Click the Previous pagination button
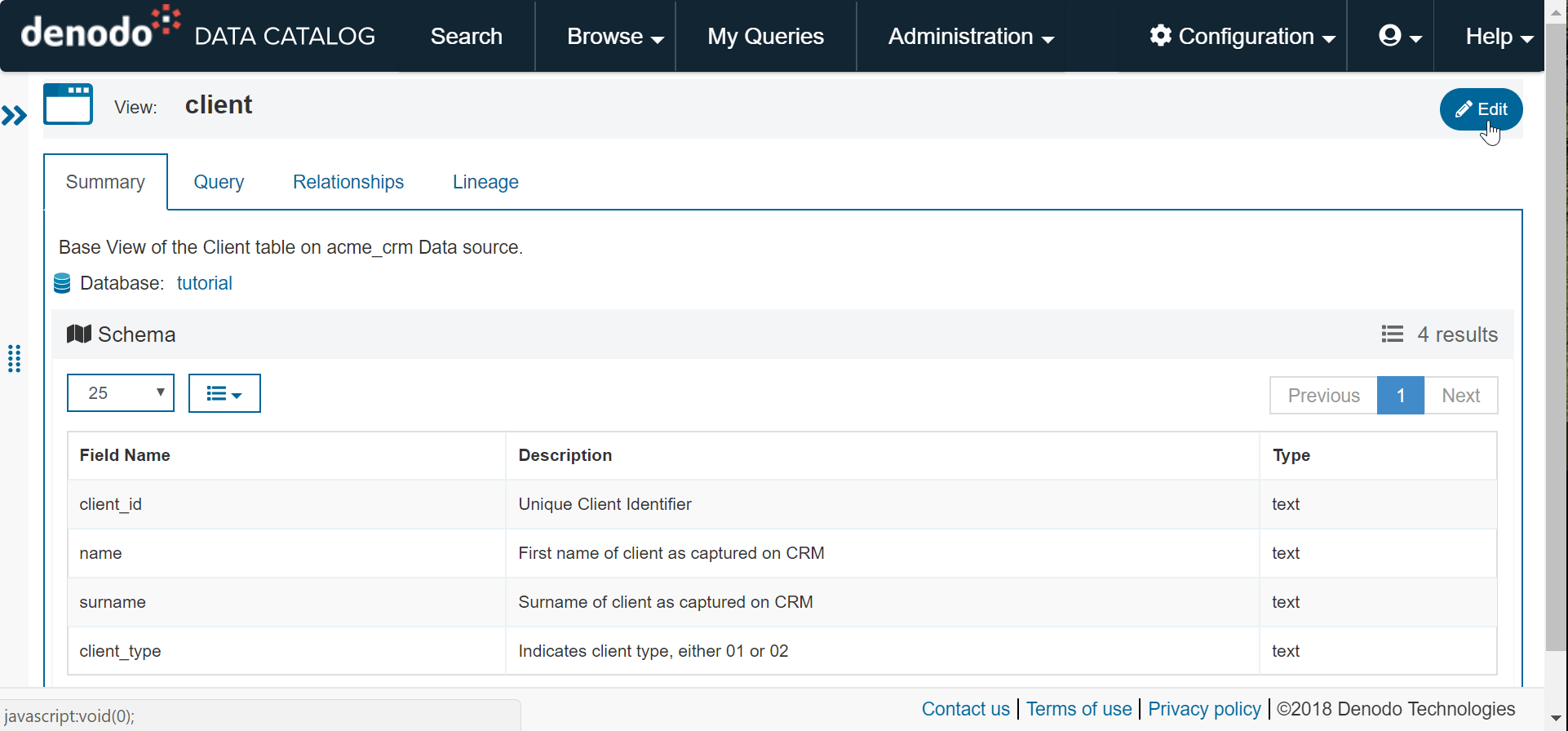 point(1323,396)
